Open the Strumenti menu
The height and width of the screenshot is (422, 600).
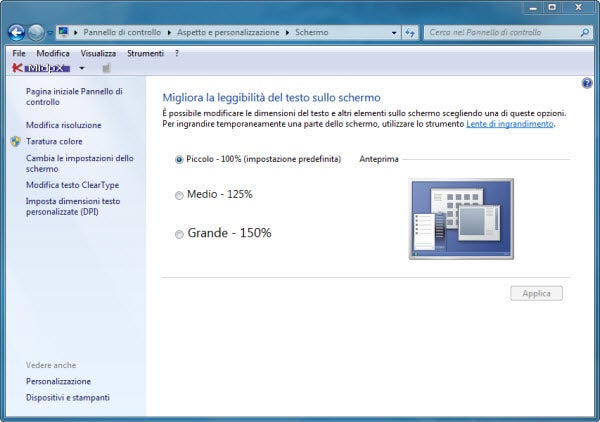[145, 54]
